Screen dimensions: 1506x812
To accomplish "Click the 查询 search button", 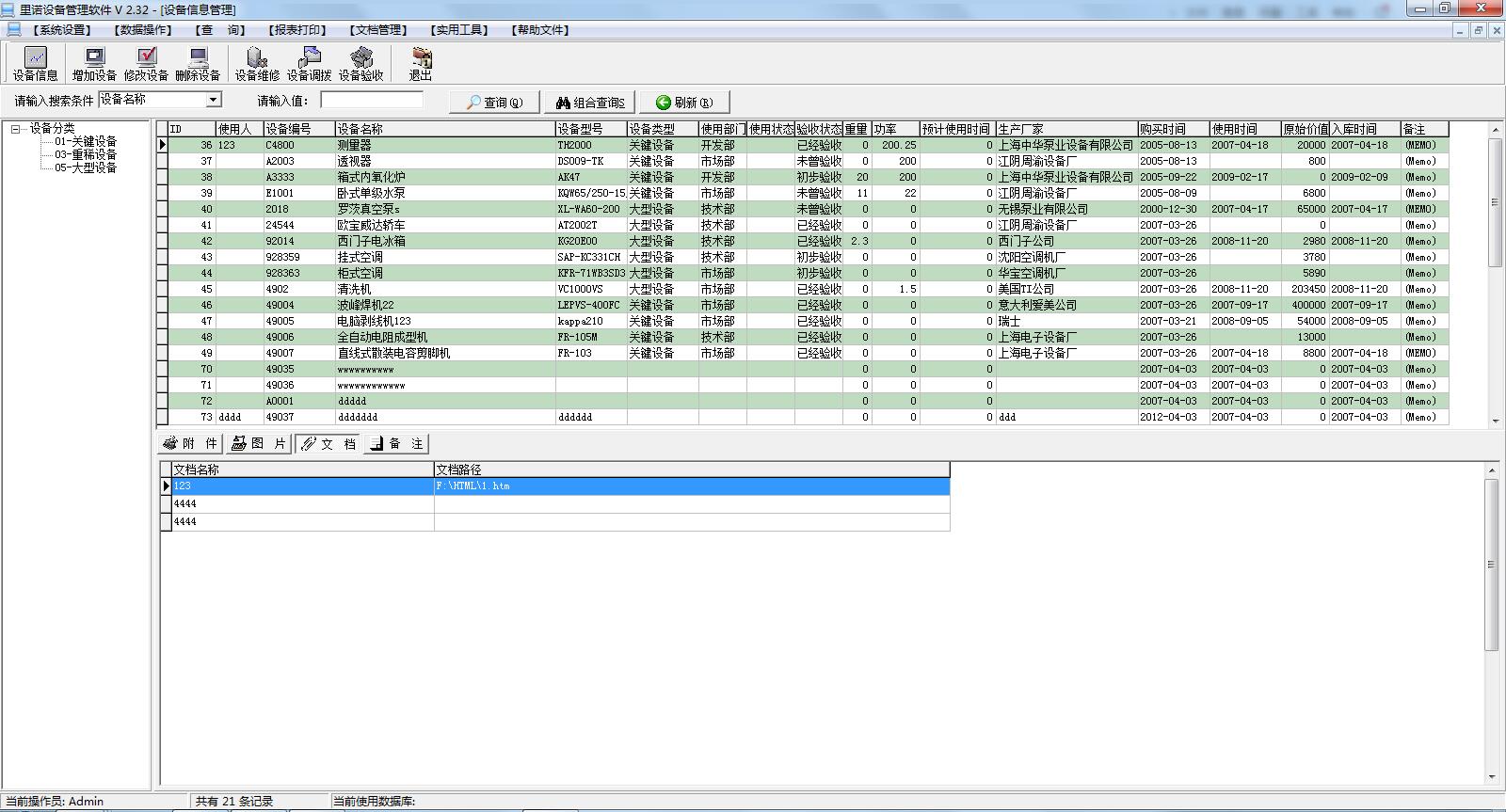I will (x=494, y=103).
